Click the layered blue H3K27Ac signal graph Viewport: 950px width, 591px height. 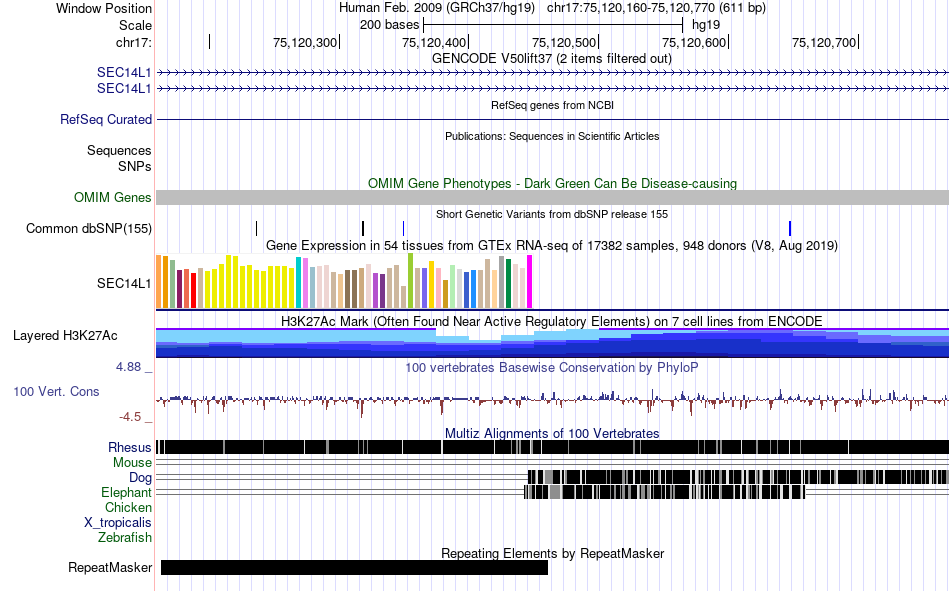pos(552,343)
